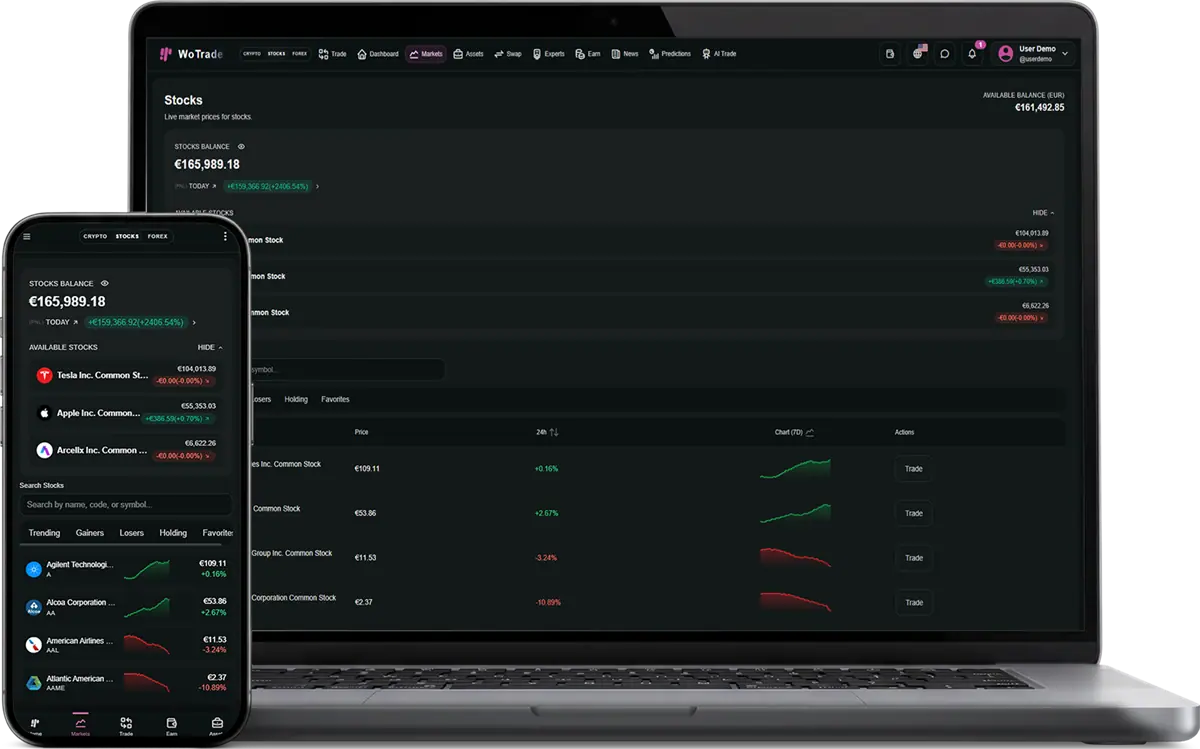Switch to FOREX mode on the laptop header
Image resolution: width=1200 pixels, height=749 pixels.
(x=299, y=54)
